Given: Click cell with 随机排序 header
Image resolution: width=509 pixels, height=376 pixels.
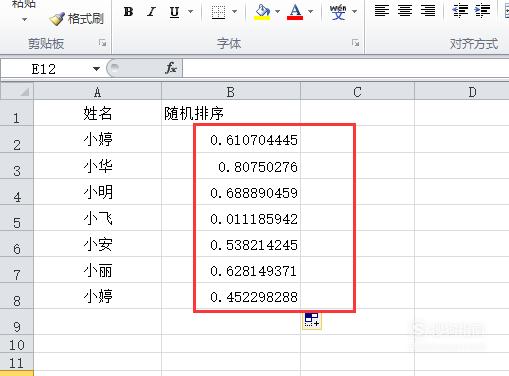Looking at the screenshot, I should coord(231,113).
